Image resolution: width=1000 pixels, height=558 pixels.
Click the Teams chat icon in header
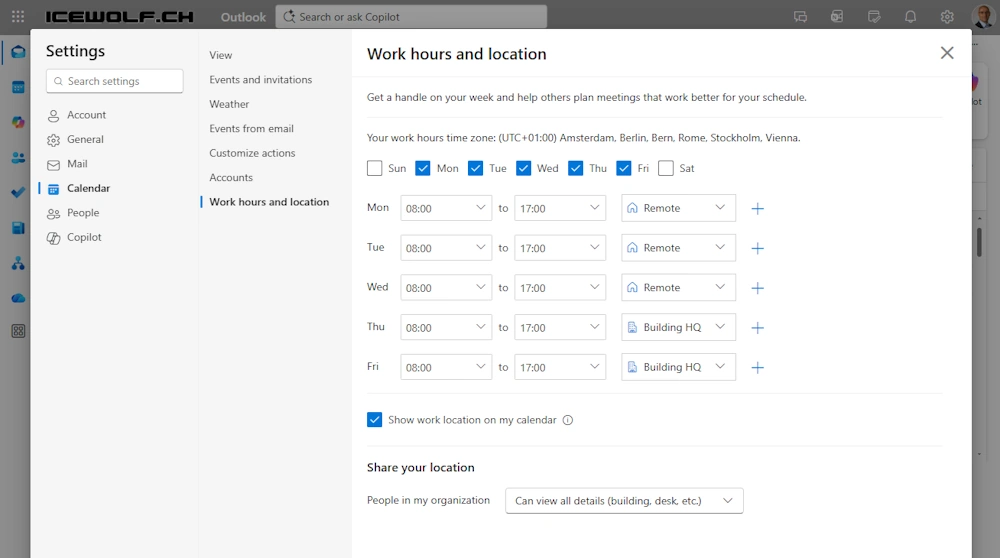pos(800,17)
